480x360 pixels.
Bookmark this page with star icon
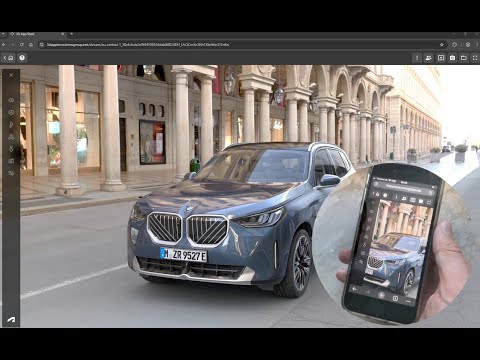click(x=442, y=44)
